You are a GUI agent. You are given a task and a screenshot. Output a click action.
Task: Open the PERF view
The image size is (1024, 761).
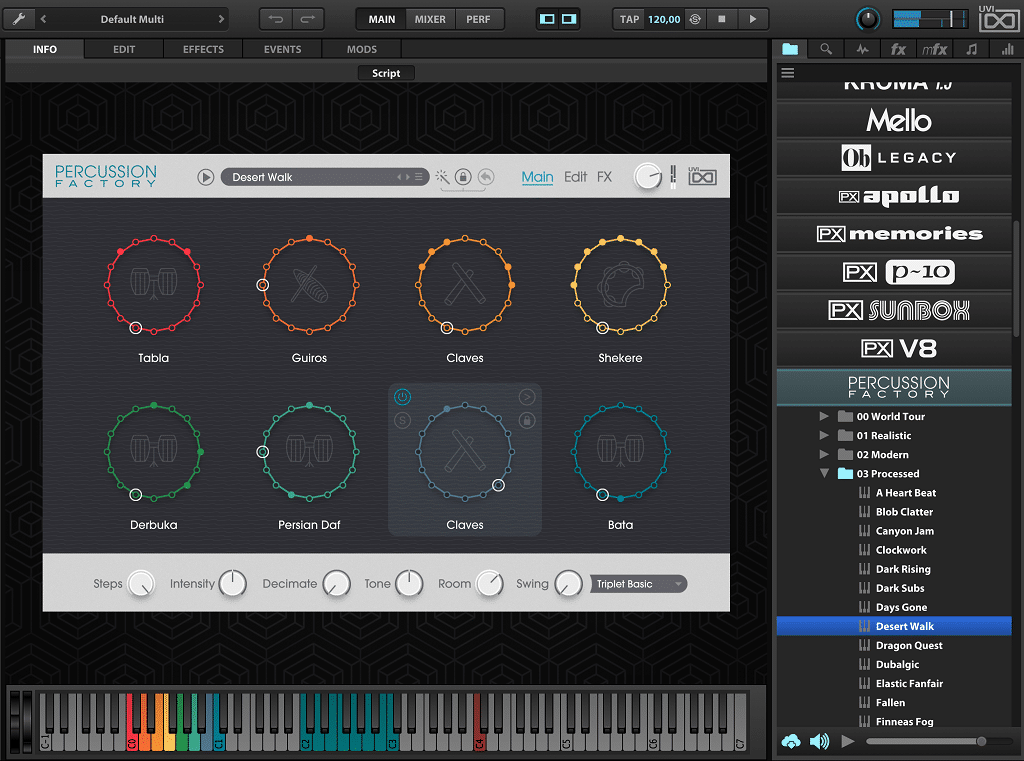coord(478,19)
